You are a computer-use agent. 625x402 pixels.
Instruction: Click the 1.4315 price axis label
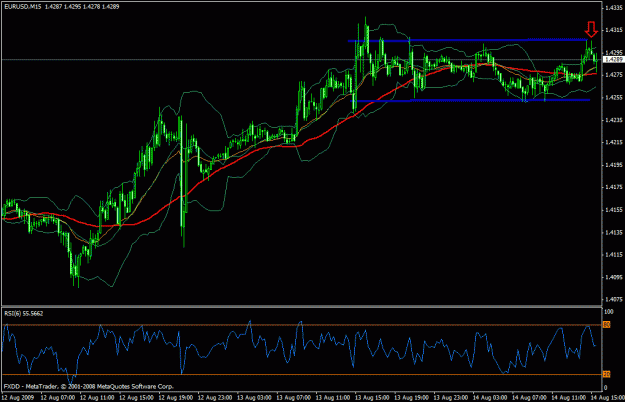click(x=613, y=30)
